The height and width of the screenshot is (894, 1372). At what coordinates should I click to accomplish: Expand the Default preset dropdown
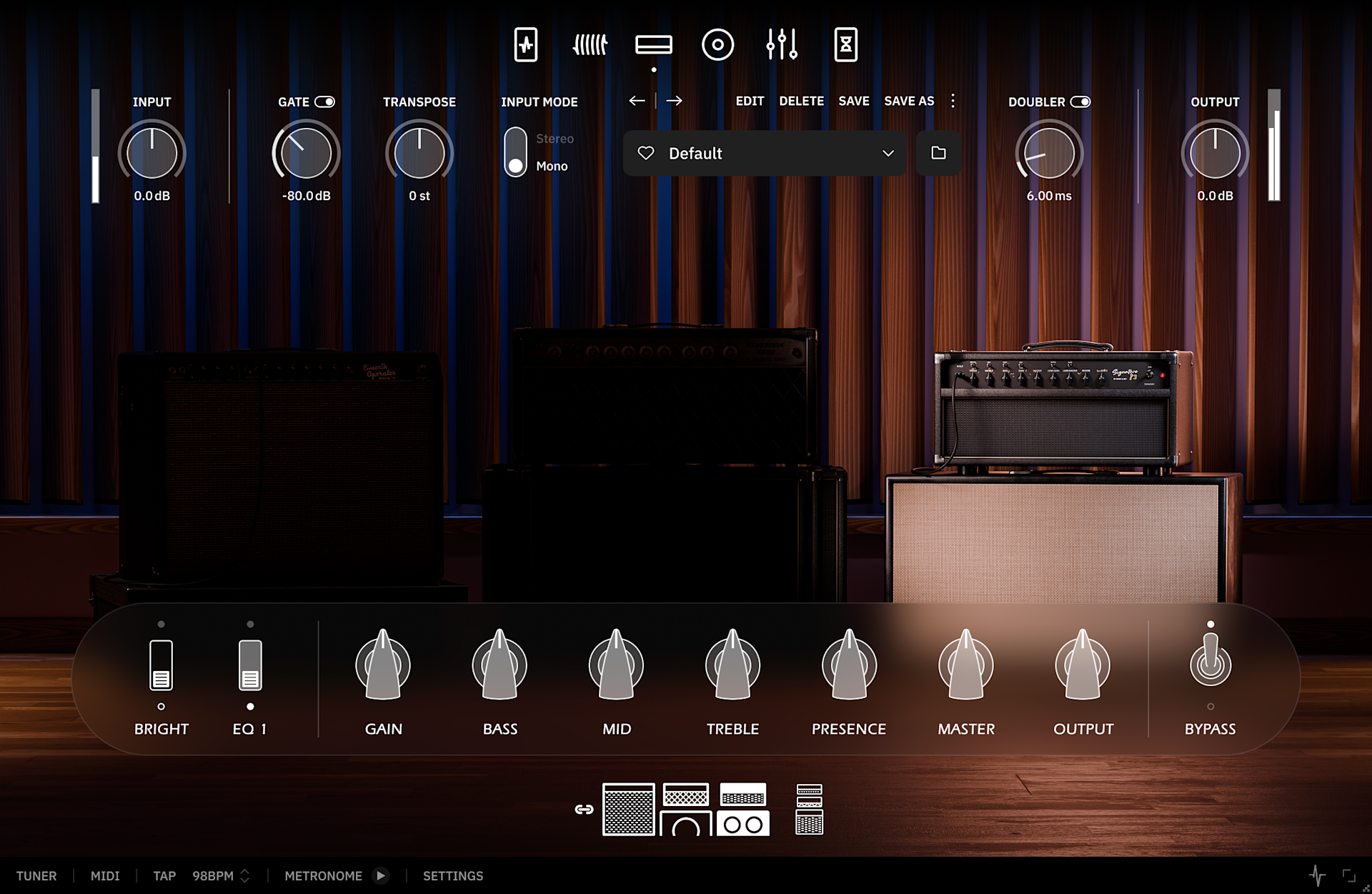coord(888,153)
